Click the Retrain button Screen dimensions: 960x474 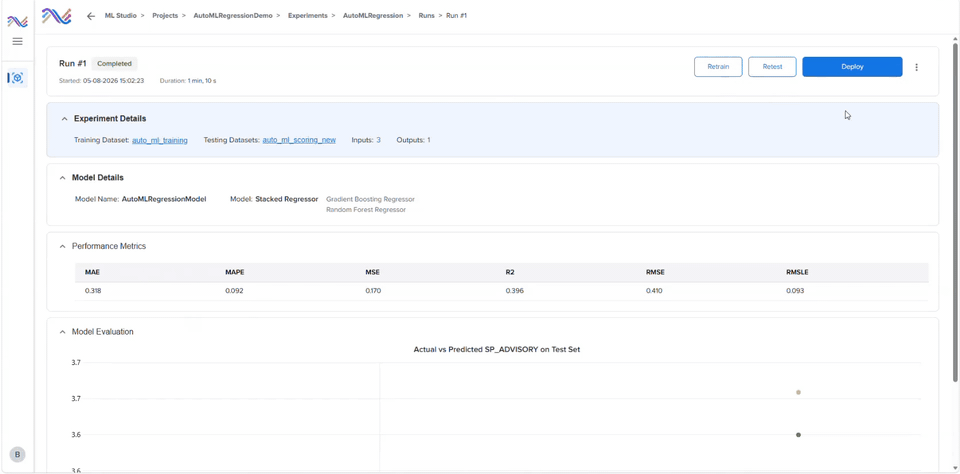click(718, 67)
